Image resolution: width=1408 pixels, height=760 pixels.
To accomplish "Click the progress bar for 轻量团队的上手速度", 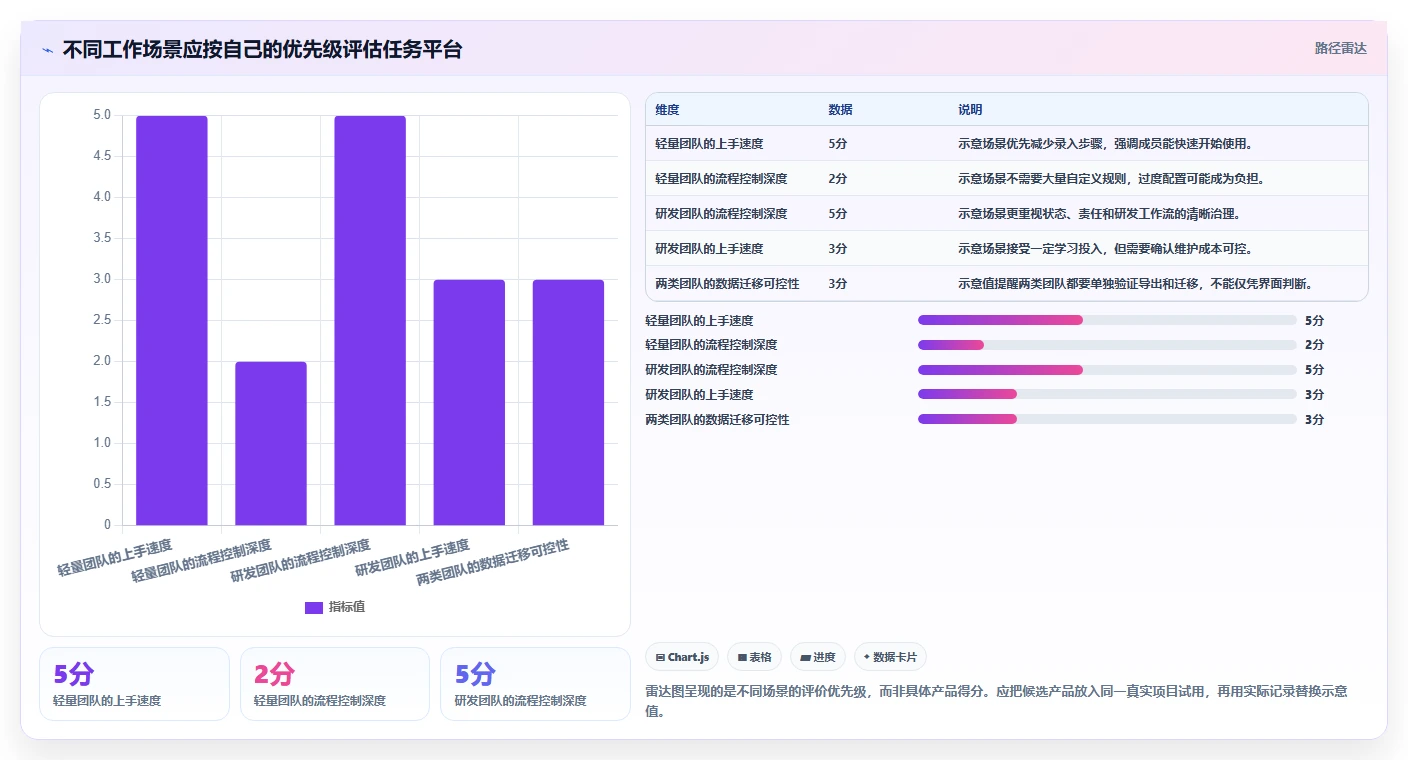I will tap(1107, 320).
